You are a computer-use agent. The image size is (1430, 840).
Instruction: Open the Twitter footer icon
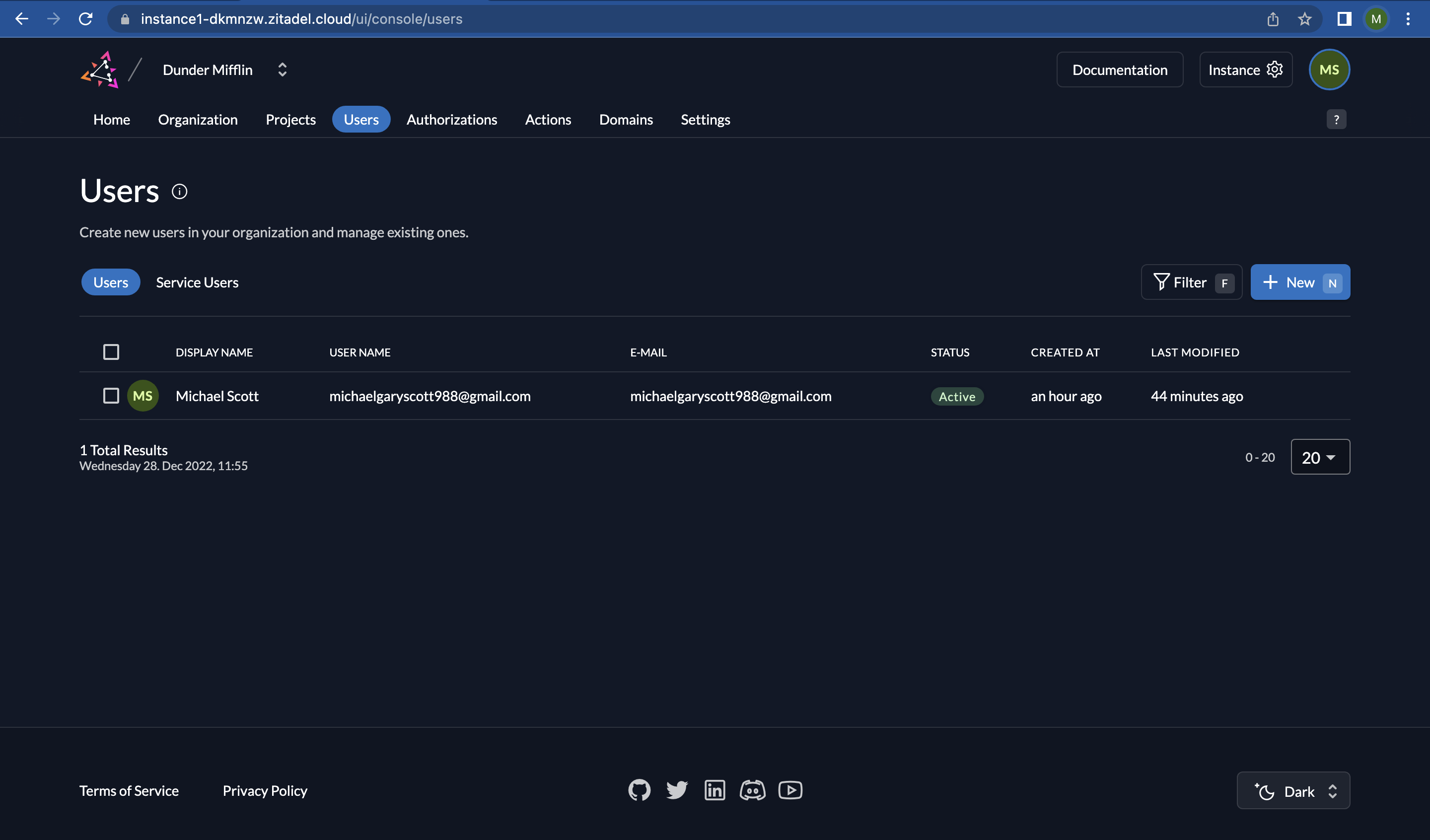pos(676,790)
